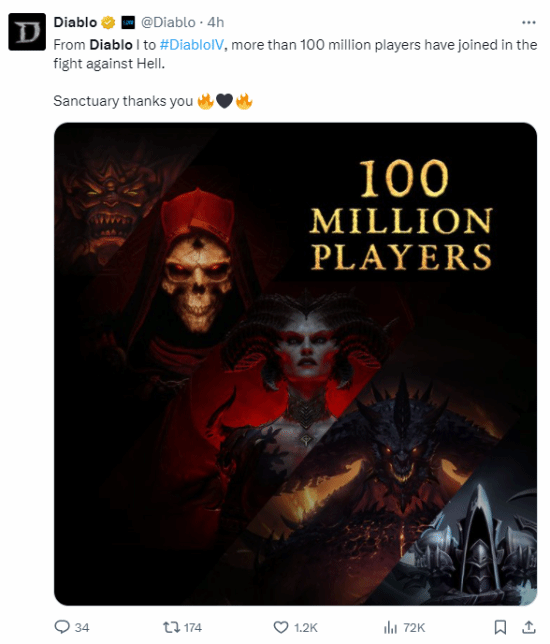
Task: Open the Diablo profile avatar
Action: [x=27, y=32]
